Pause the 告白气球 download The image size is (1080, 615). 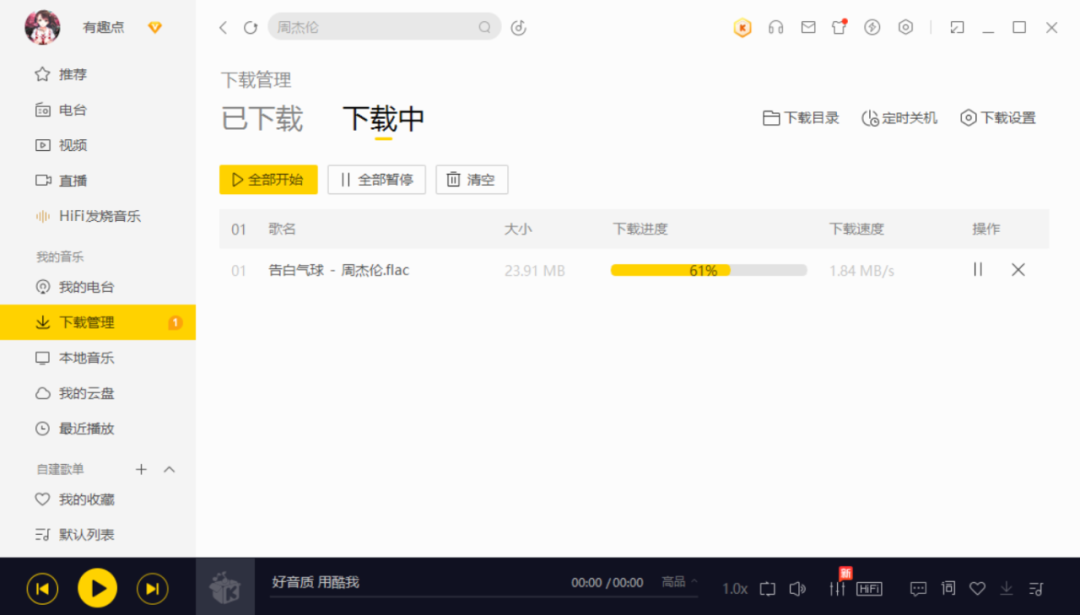click(977, 269)
